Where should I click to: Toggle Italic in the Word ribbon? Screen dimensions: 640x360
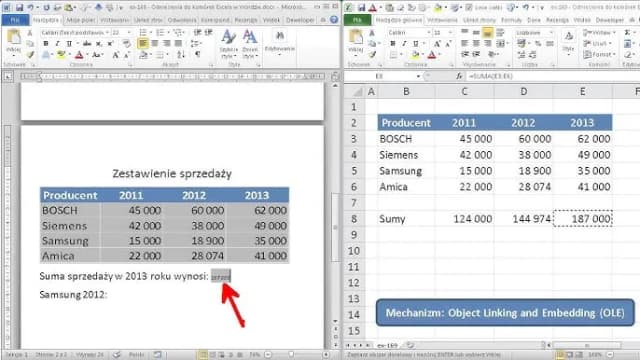(x=57, y=43)
